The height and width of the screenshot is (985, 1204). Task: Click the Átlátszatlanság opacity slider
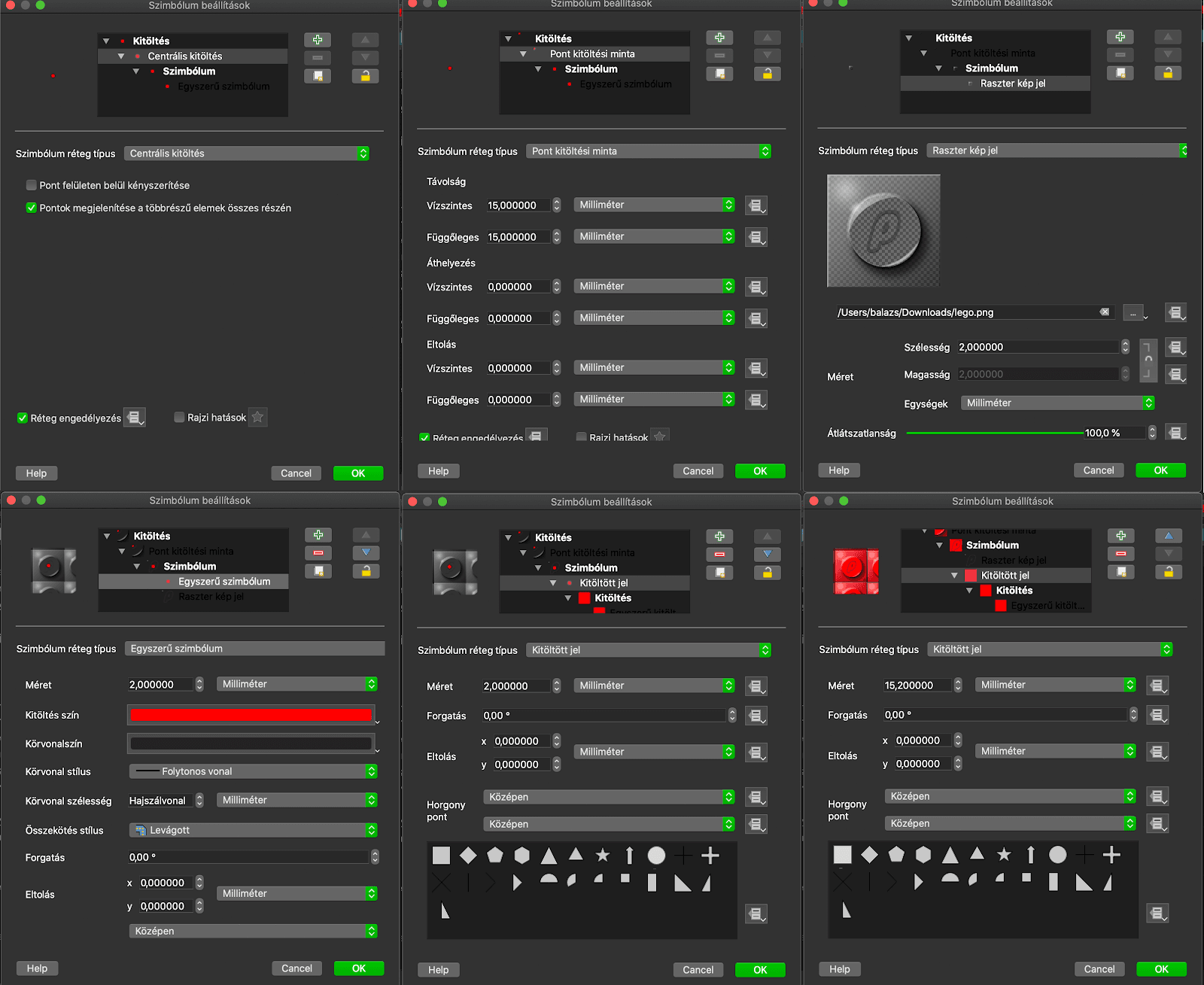(995, 433)
